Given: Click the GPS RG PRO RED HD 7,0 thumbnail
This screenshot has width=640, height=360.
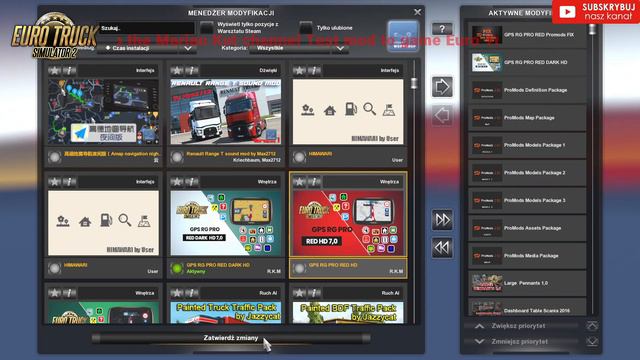Looking at the screenshot, I should pyautogui.click(x=348, y=223).
